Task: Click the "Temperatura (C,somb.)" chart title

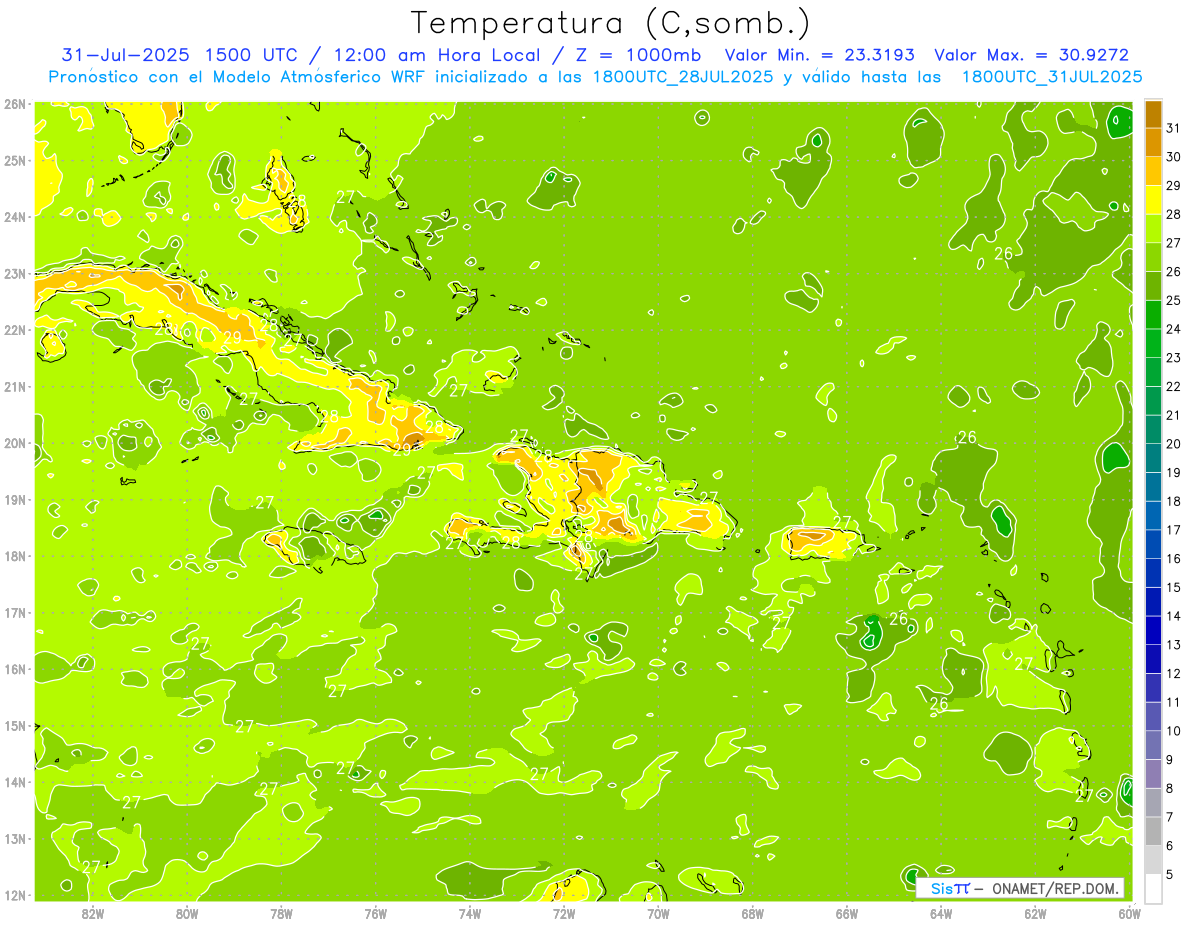Action: [x=610, y=23]
